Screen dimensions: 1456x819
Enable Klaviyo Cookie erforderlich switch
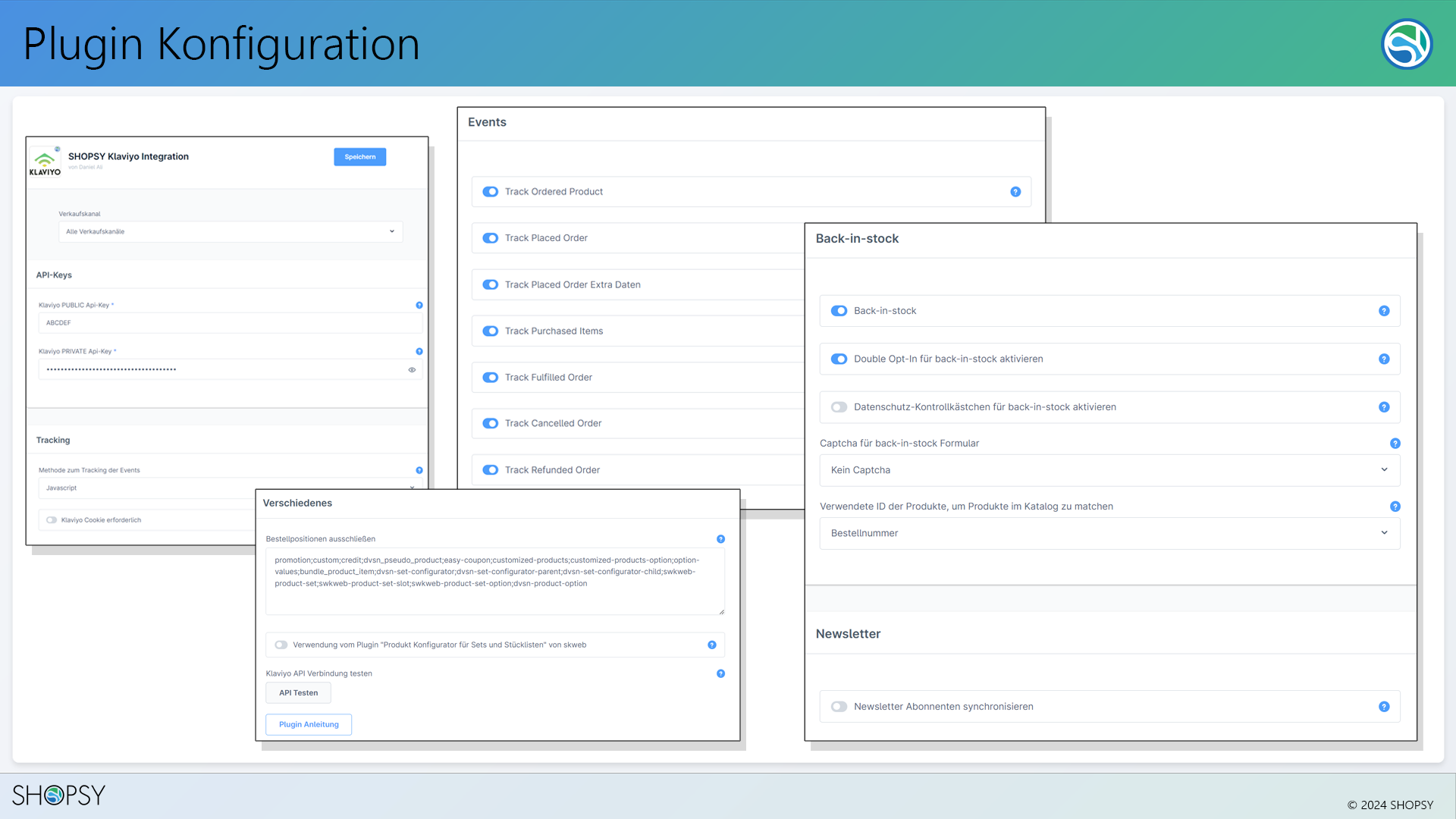[x=52, y=520]
